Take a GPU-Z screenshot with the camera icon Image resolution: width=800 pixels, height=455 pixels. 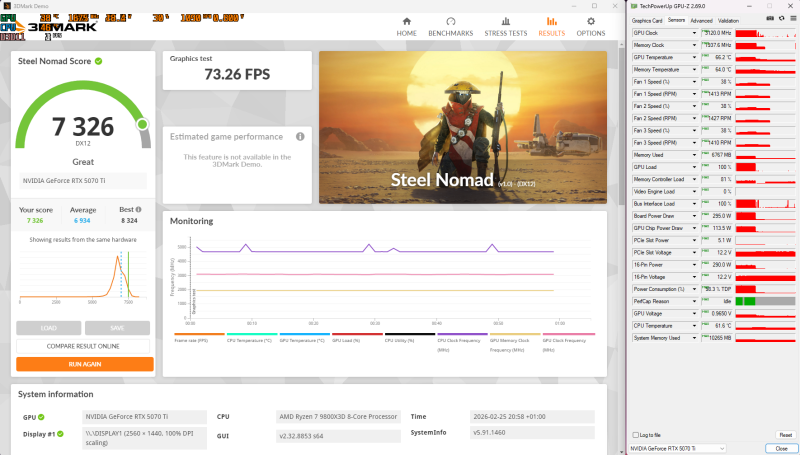coord(770,18)
